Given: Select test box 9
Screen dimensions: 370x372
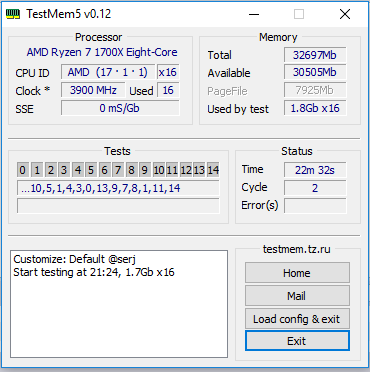Looking at the screenshot, I should point(145,170).
